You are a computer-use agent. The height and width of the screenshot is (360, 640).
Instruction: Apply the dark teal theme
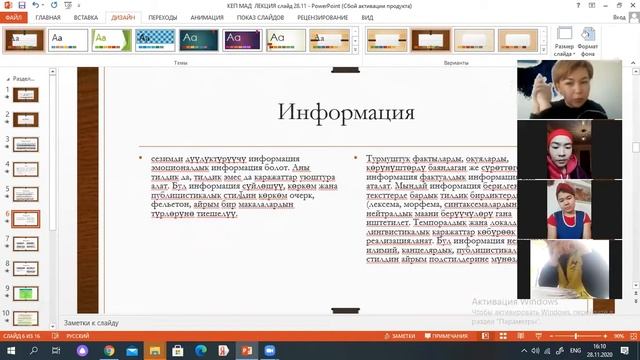pyautogui.click(x=199, y=40)
